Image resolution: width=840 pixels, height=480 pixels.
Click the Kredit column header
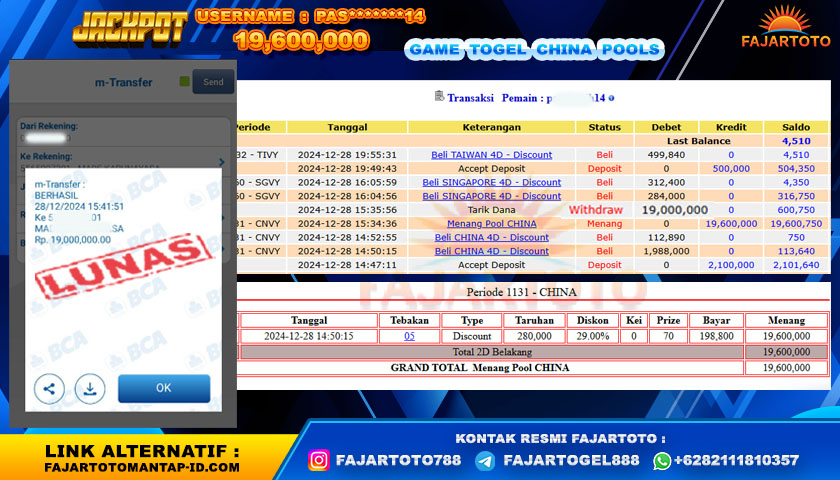click(x=731, y=127)
